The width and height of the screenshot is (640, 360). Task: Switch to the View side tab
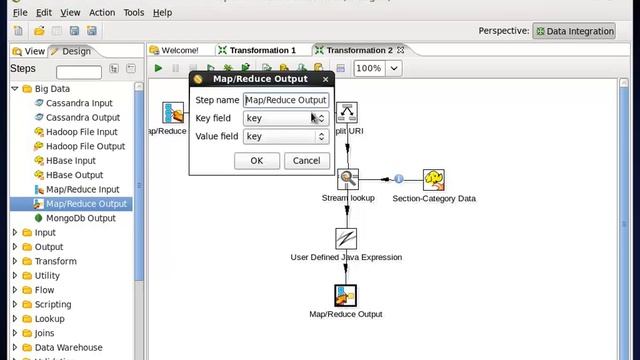click(29, 51)
